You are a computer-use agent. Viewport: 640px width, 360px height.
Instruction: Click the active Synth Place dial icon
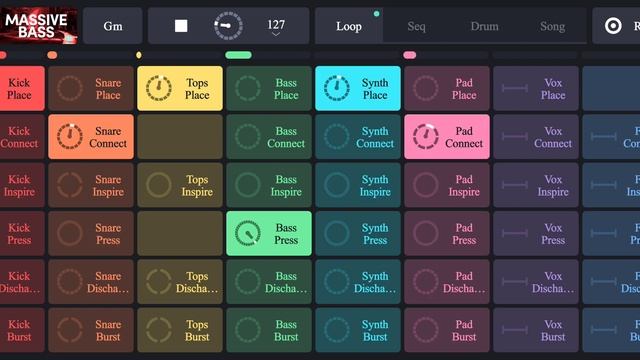[336, 88]
